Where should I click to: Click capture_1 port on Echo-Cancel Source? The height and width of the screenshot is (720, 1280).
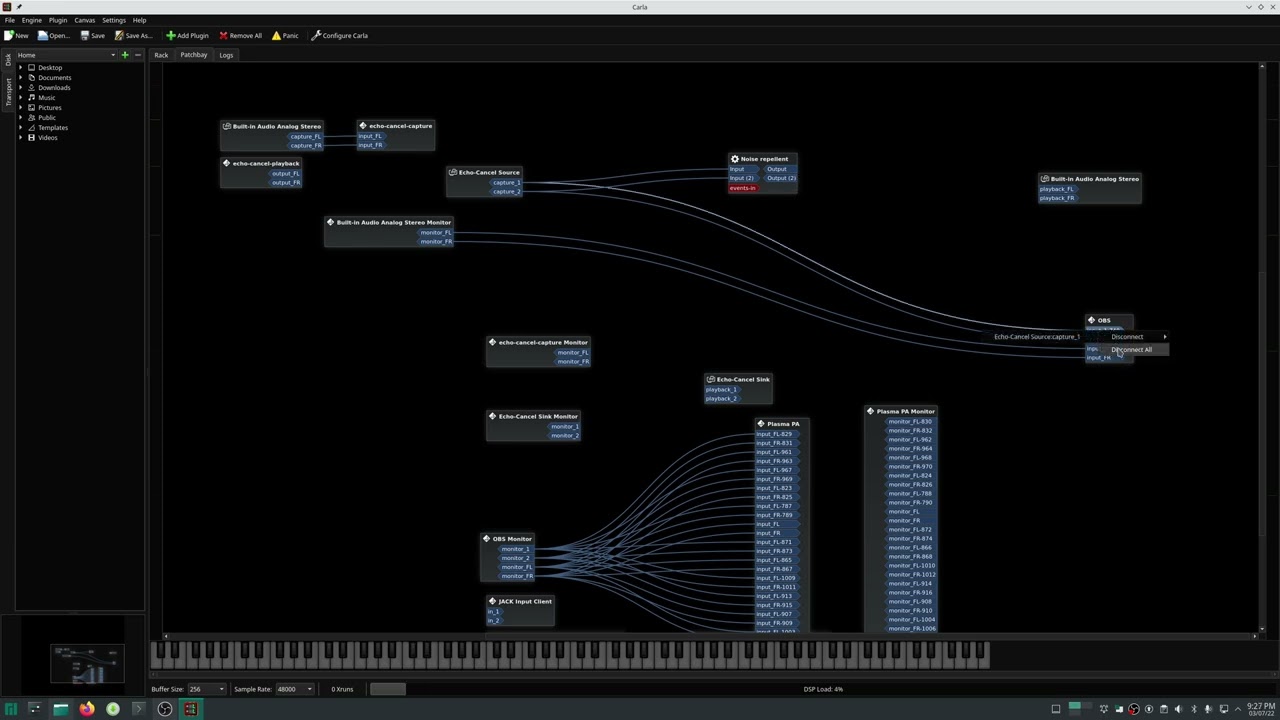tap(507, 183)
